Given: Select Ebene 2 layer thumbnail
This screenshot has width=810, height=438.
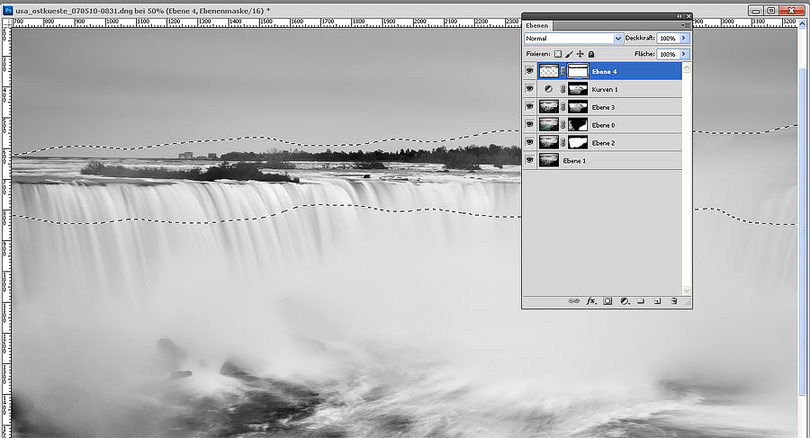Looking at the screenshot, I should [x=549, y=143].
